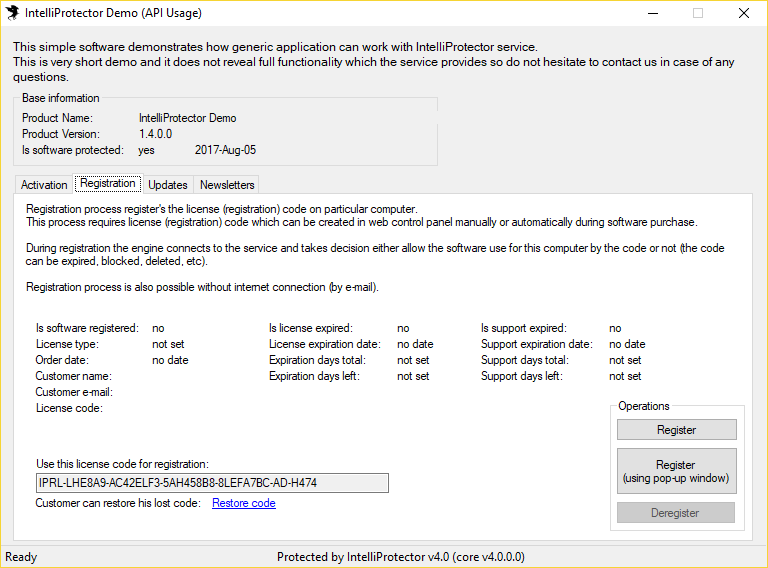Click the 'License code:' label
The image size is (768, 568).
point(69,408)
